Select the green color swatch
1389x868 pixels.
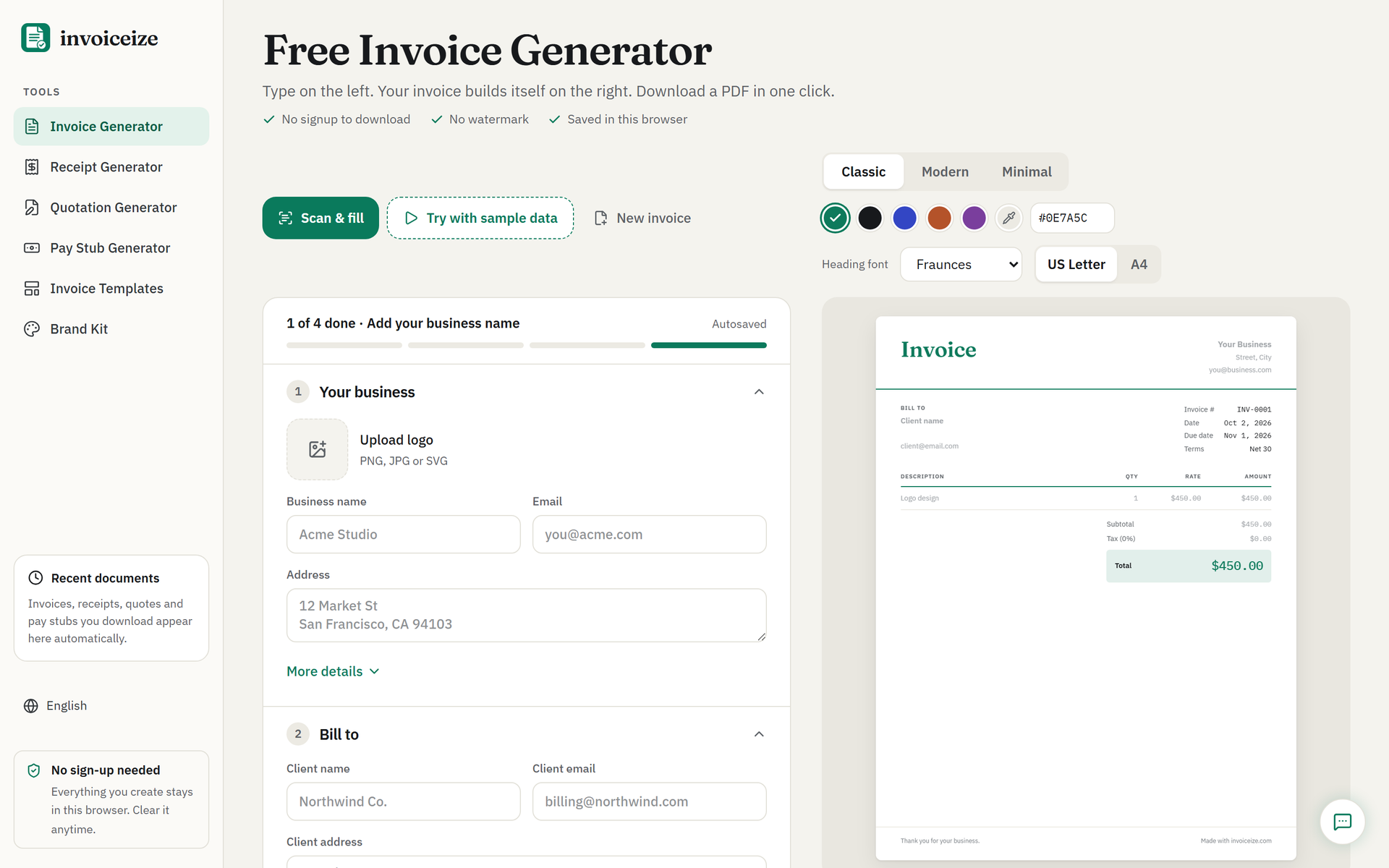click(x=835, y=218)
